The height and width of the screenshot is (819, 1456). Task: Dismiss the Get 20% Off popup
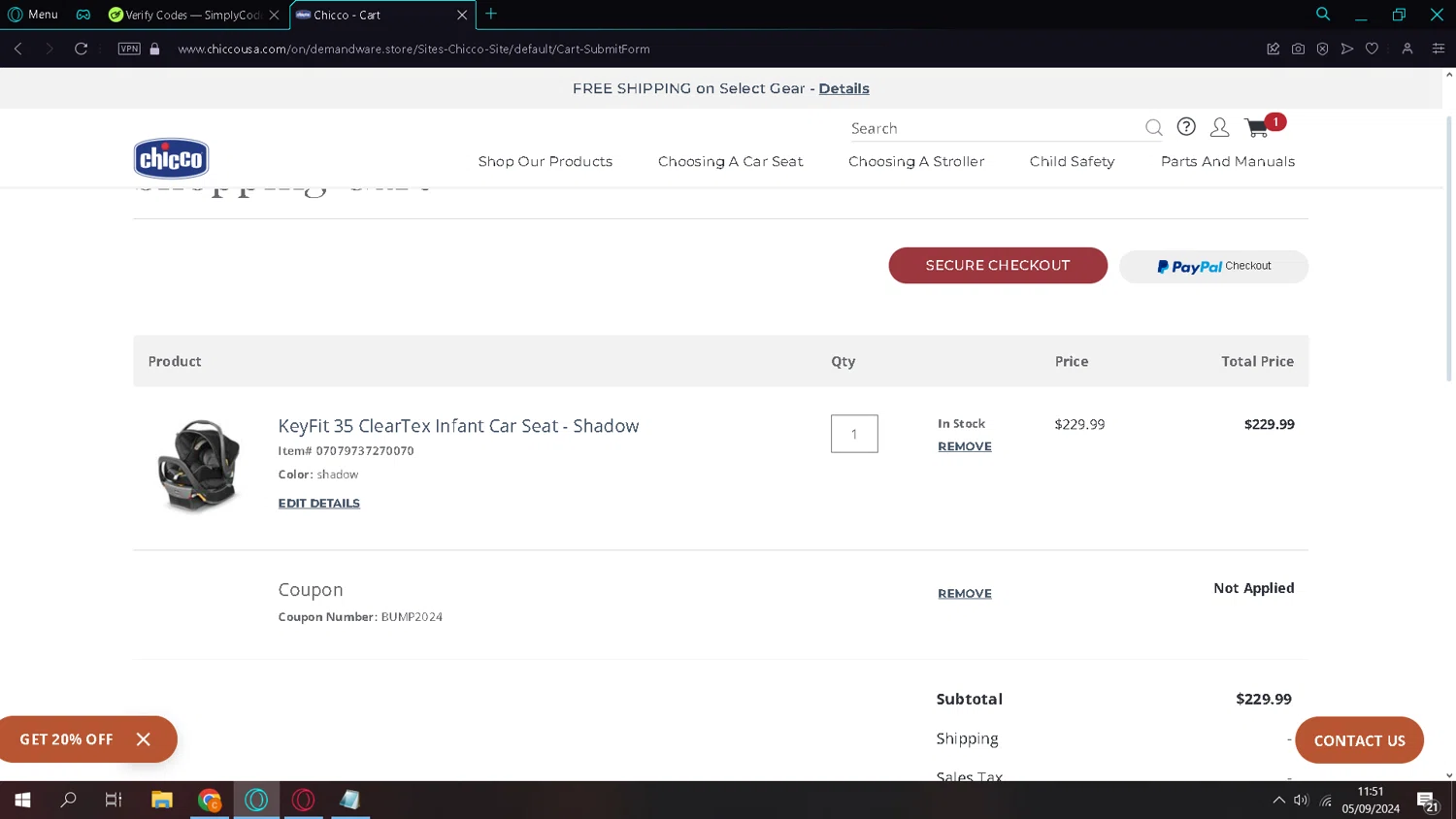[144, 739]
